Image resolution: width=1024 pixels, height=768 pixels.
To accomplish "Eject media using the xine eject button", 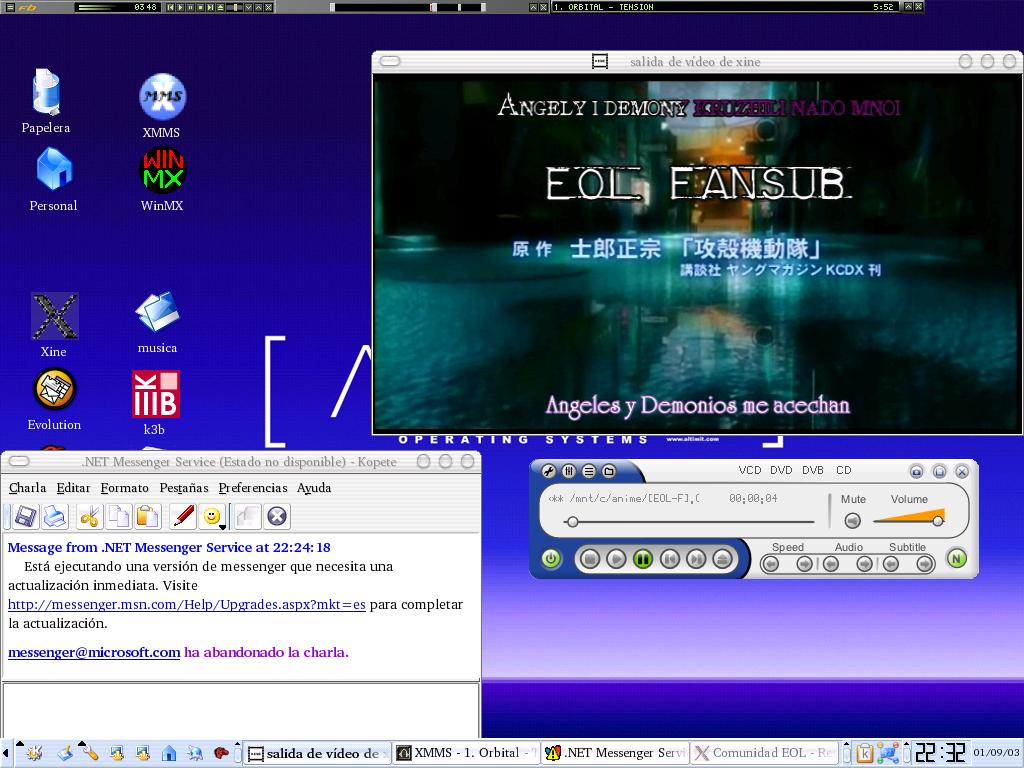I will click(x=722, y=559).
